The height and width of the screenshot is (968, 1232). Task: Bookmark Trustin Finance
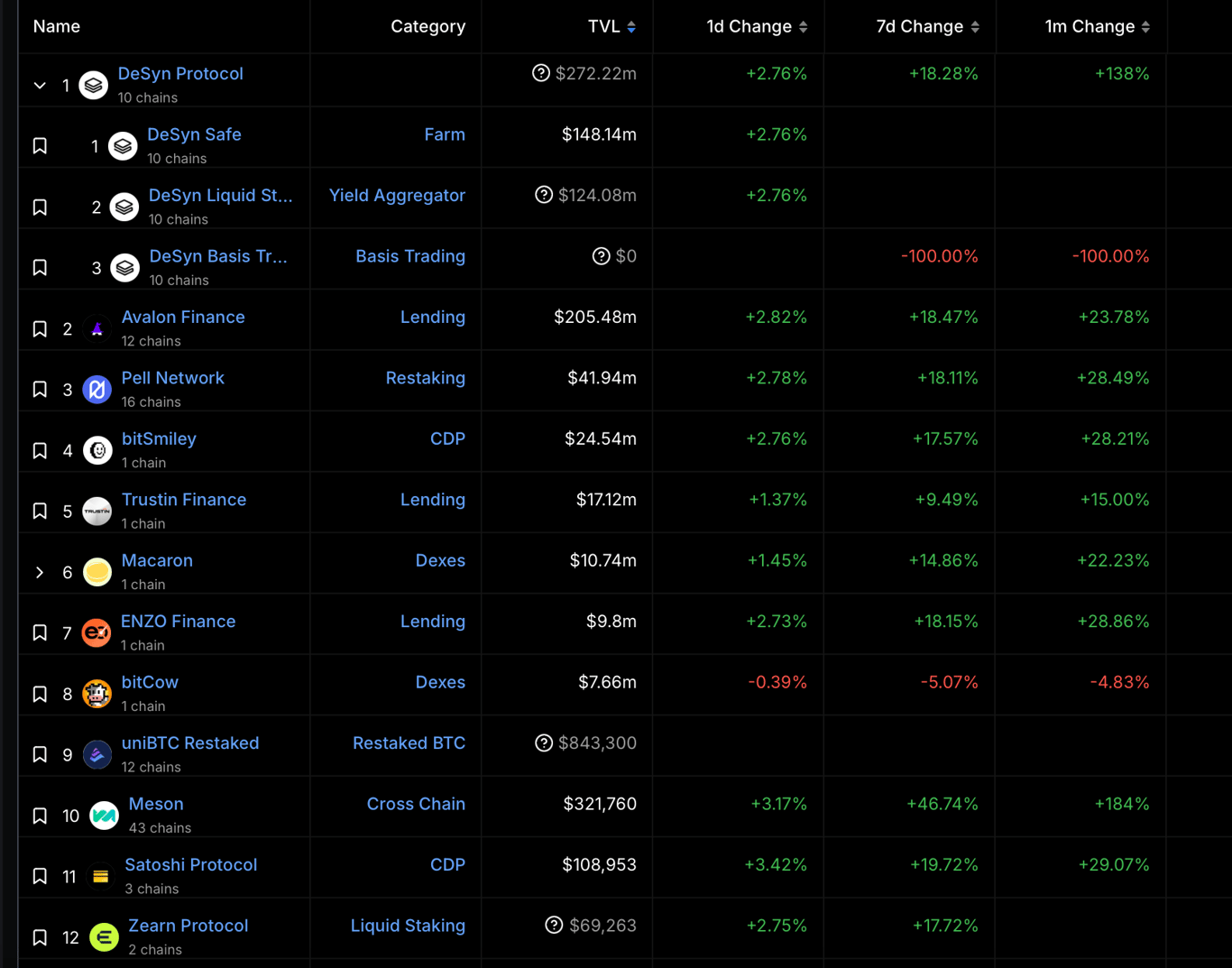(x=40, y=512)
